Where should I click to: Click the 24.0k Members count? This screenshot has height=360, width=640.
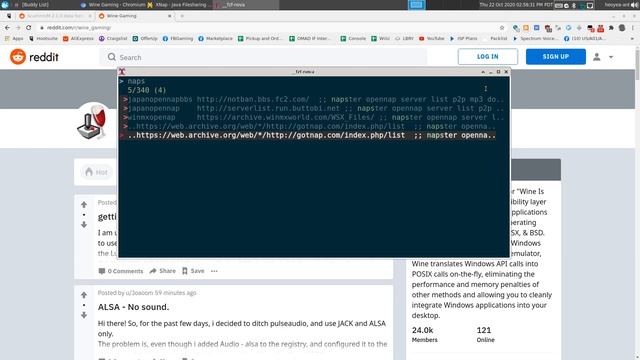[424, 334]
